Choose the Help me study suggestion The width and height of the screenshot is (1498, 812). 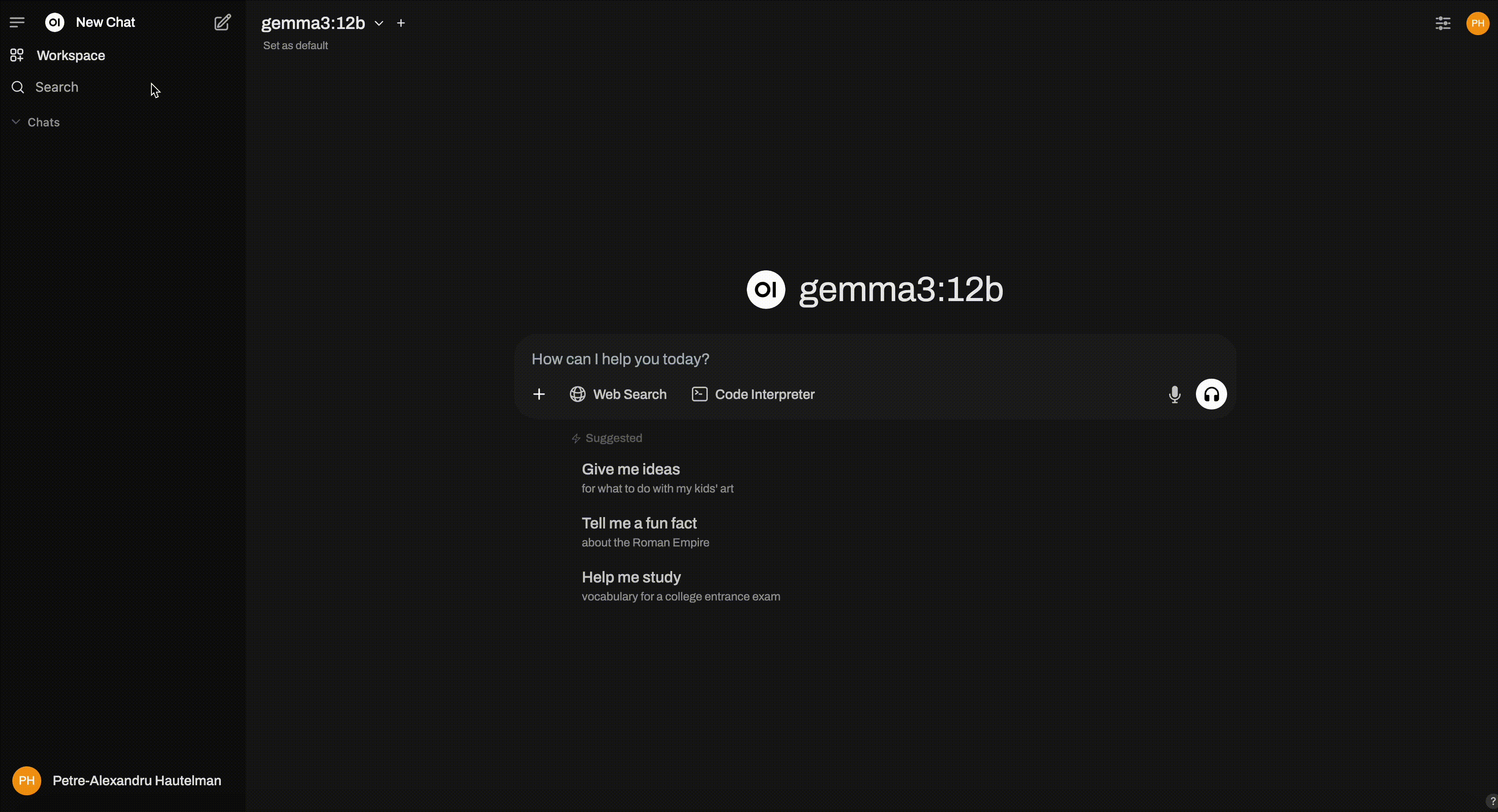click(681, 586)
